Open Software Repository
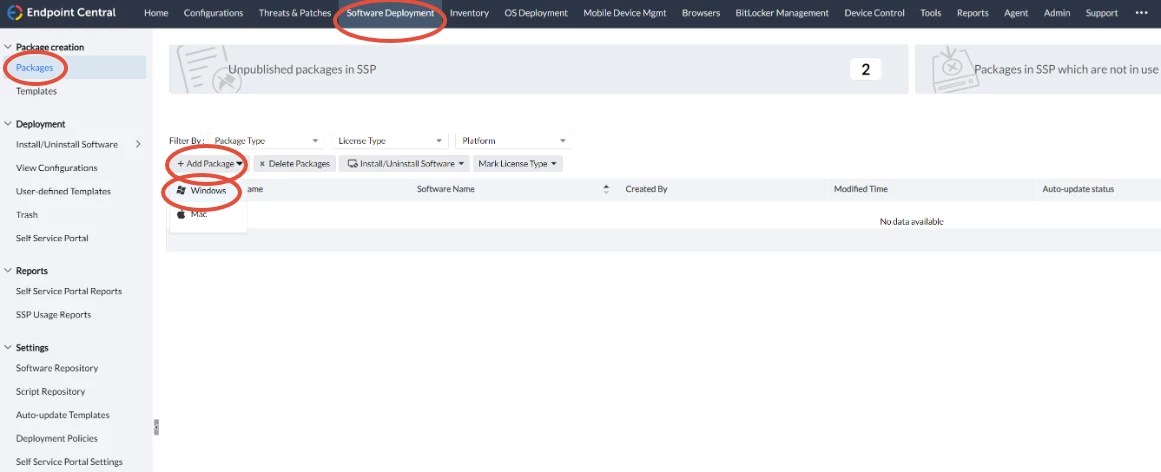This screenshot has width=1161, height=472. click(57, 368)
